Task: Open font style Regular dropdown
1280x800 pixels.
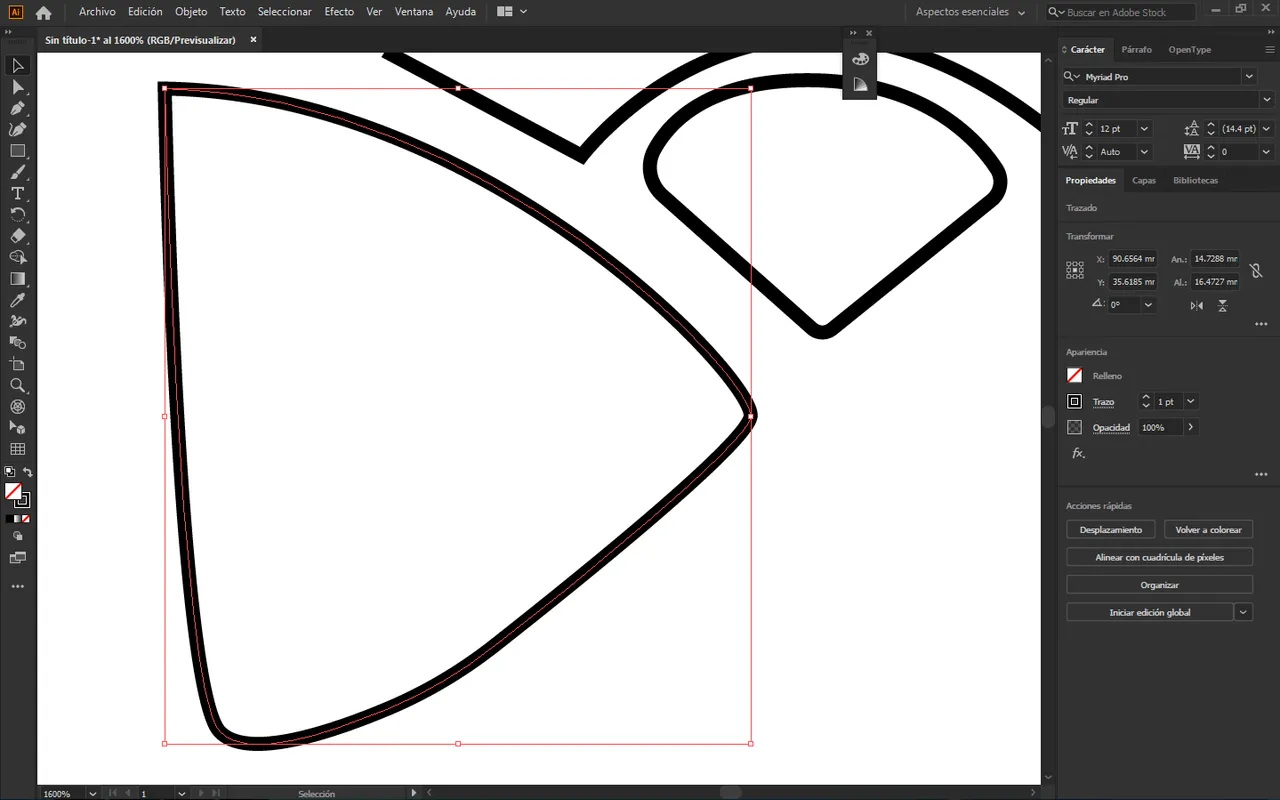Action: pos(1266,100)
